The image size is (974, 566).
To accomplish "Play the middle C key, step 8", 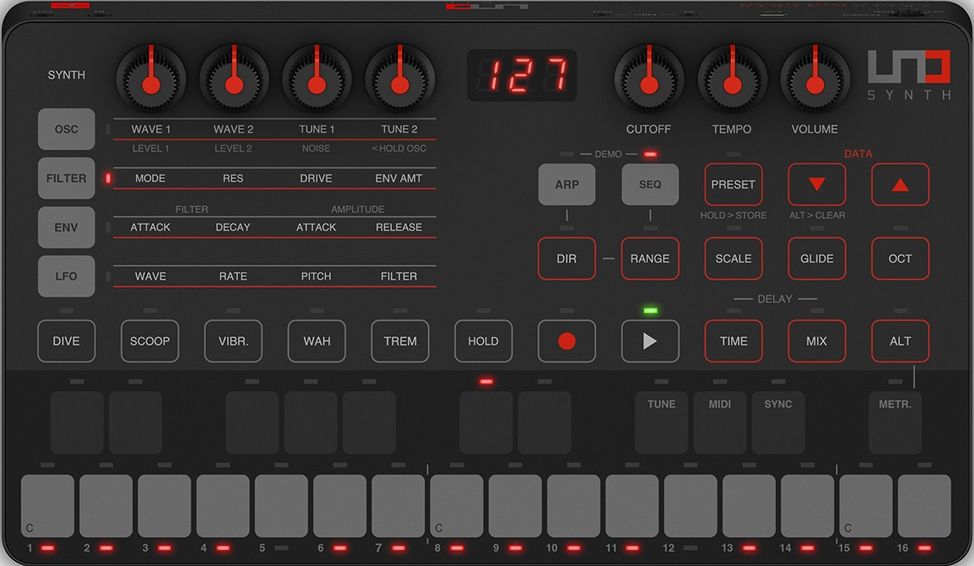I will click(457, 506).
